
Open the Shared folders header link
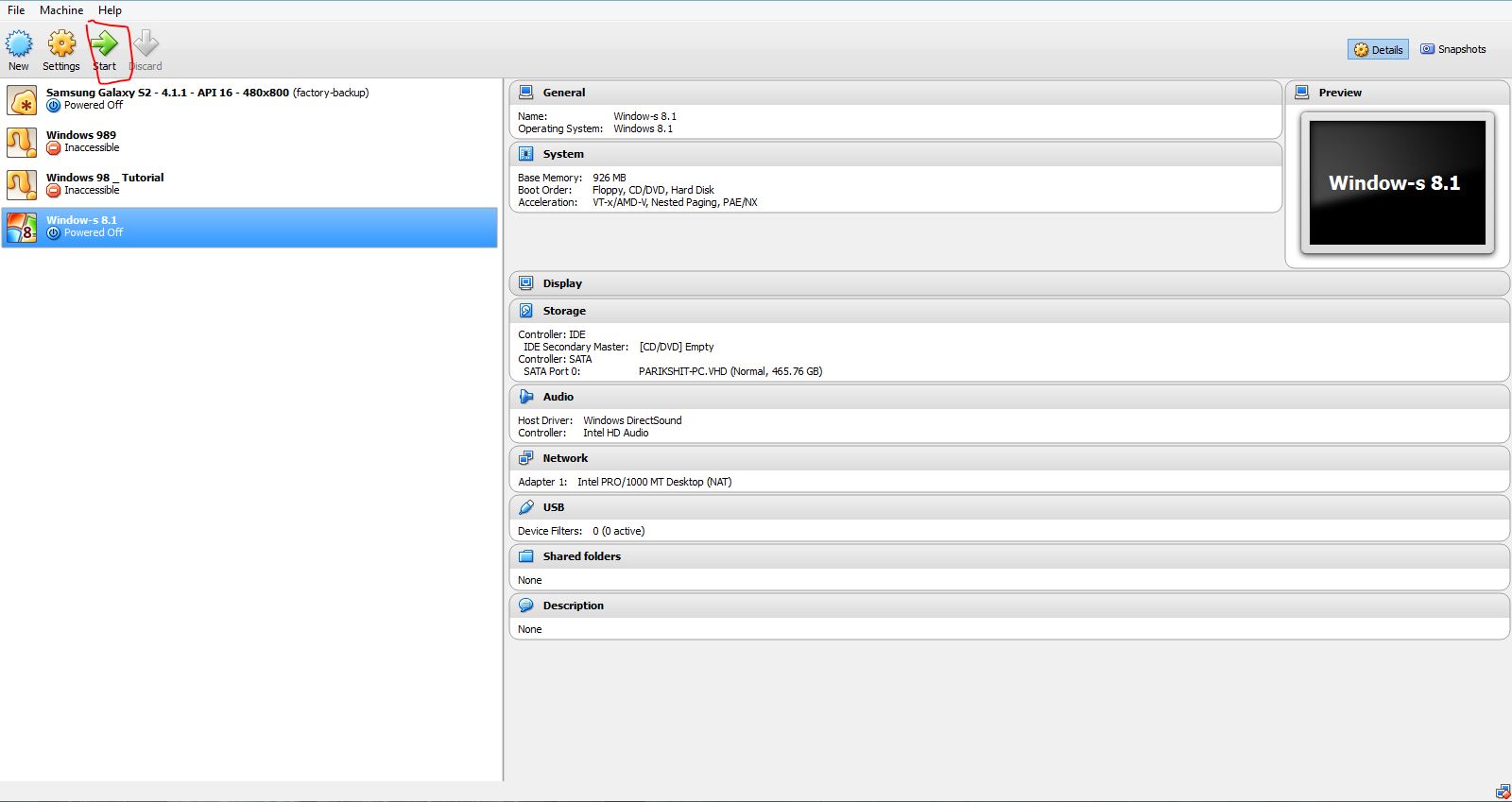click(582, 556)
